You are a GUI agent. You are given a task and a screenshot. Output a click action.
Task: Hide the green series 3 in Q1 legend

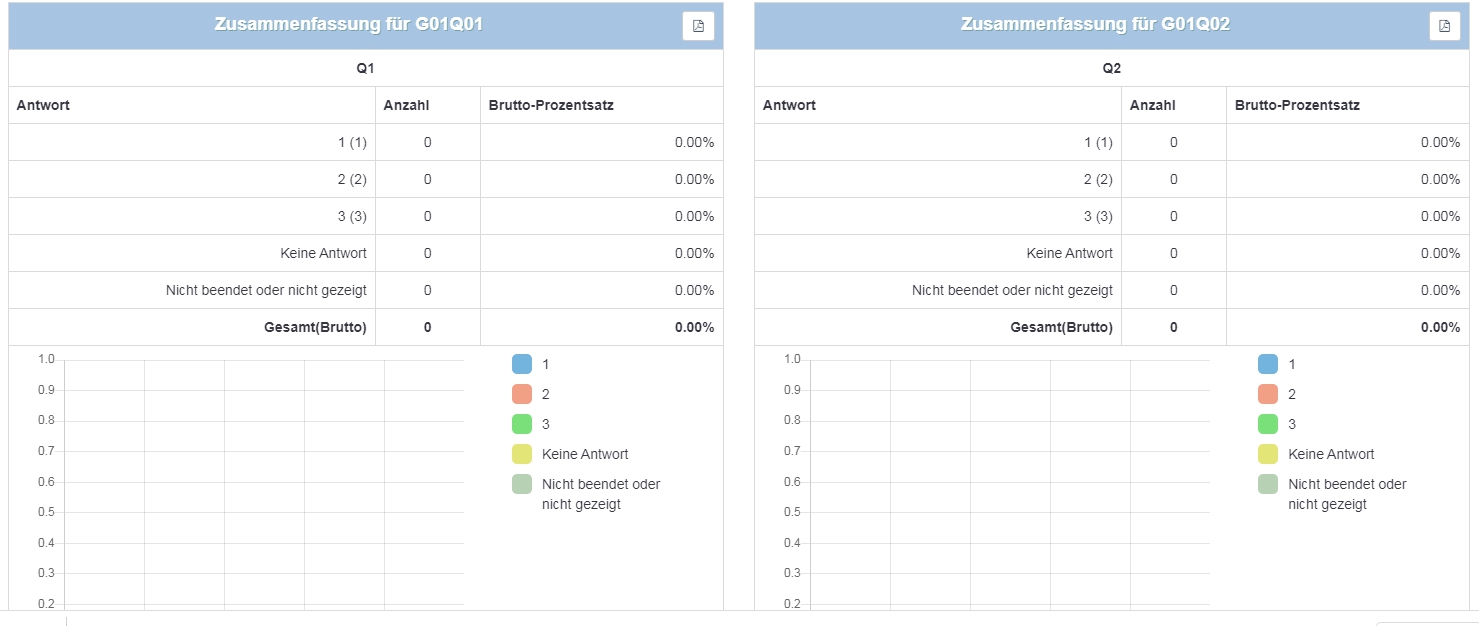point(522,424)
